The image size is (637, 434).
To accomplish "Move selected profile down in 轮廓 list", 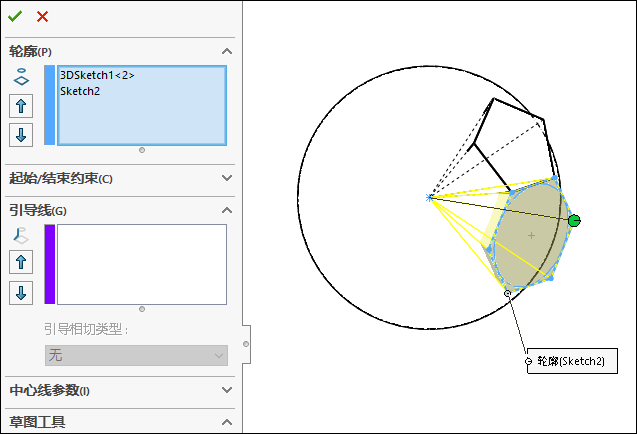I will pyautogui.click(x=21, y=135).
